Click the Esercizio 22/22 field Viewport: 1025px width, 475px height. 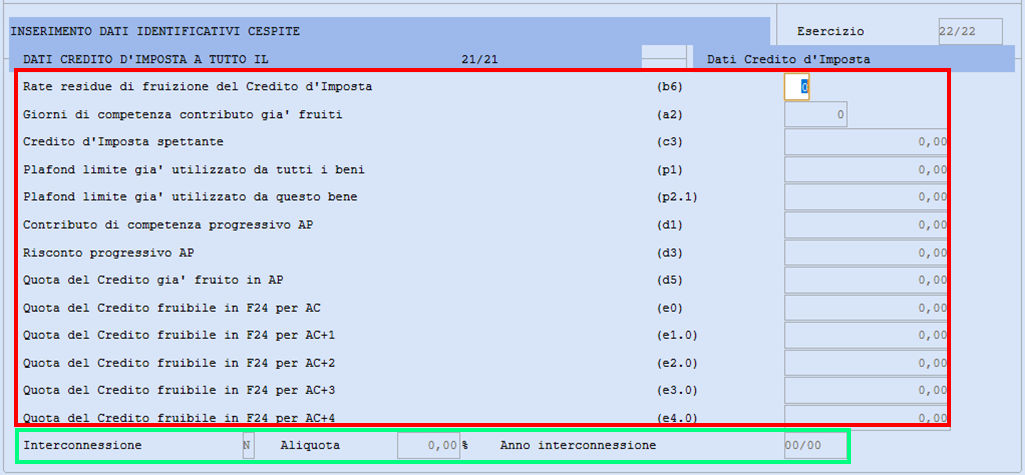pyautogui.click(x=970, y=31)
